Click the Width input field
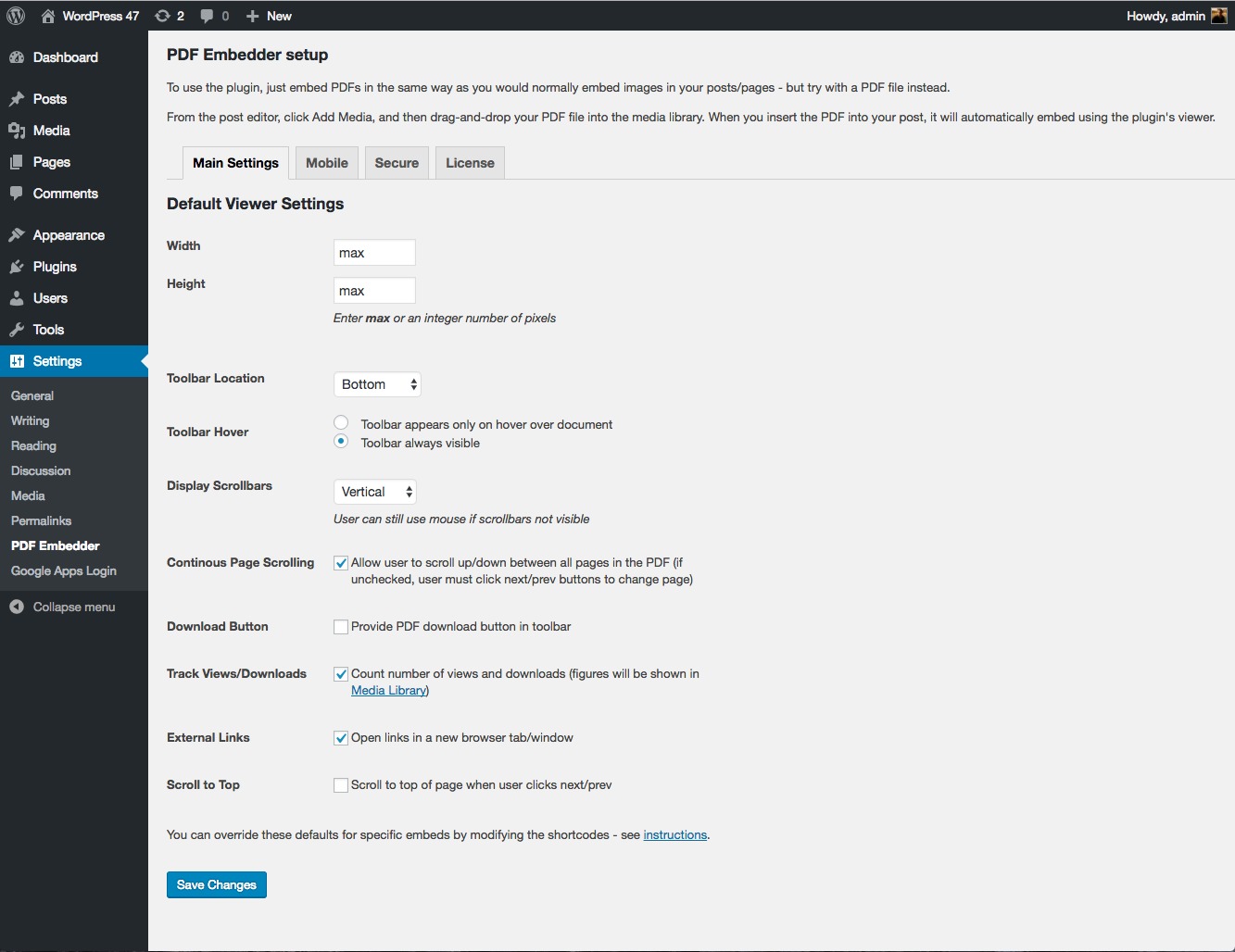Image resolution: width=1235 pixels, height=952 pixels. pyautogui.click(x=374, y=253)
